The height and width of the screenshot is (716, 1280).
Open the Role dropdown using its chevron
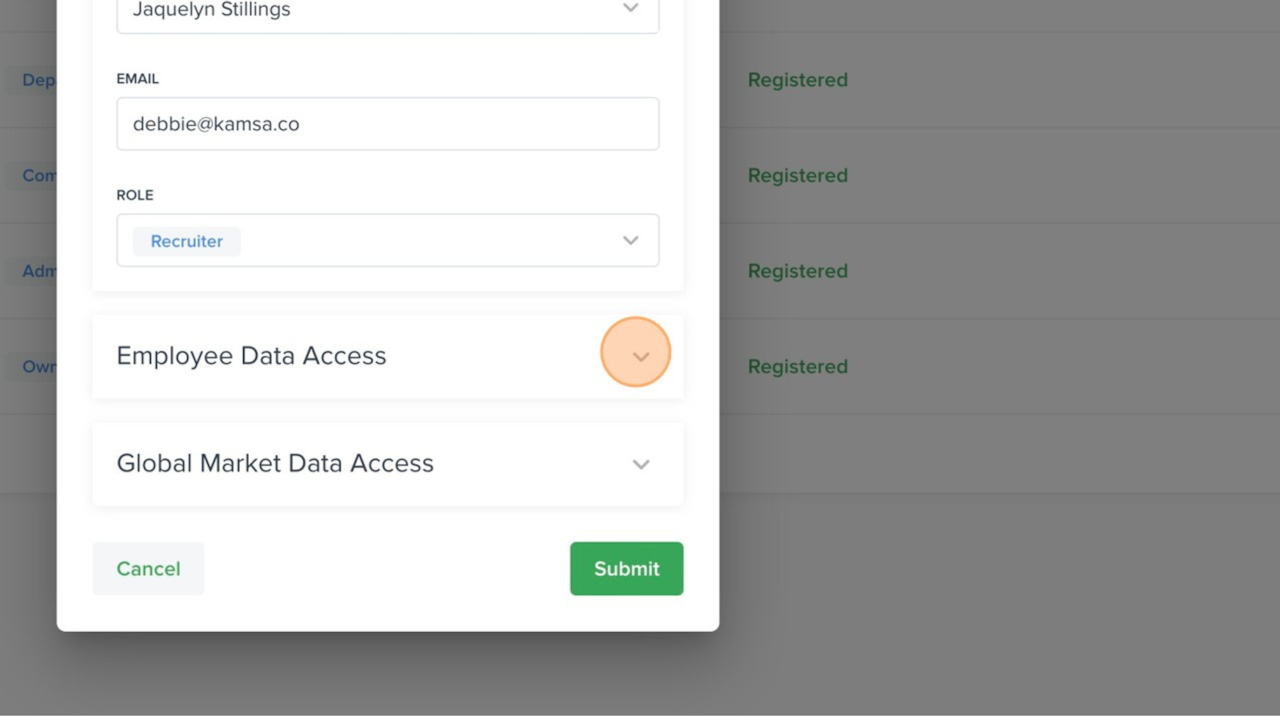pos(630,241)
